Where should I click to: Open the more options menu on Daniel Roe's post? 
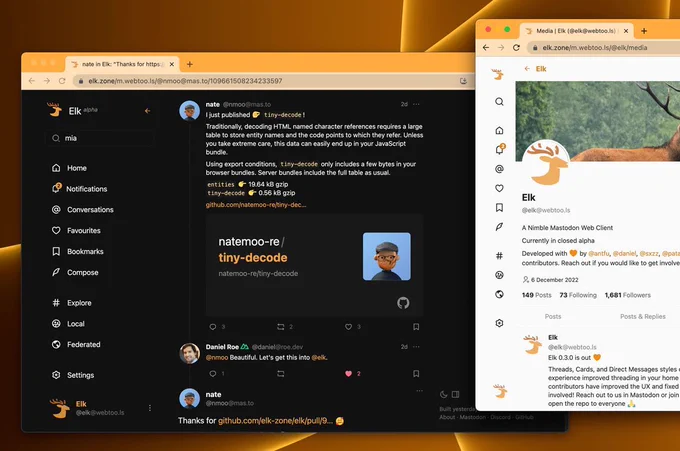tap(416, 346)
